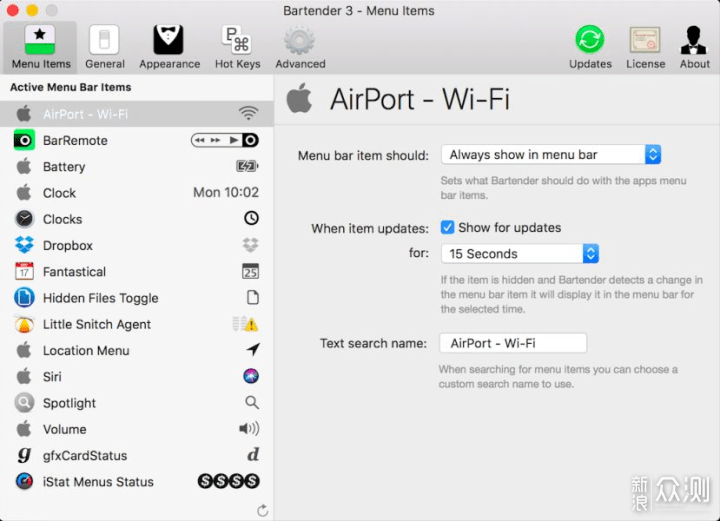Click the Fantastical date 25 menu icon
The image size is (720, 521).
point(251,271)
